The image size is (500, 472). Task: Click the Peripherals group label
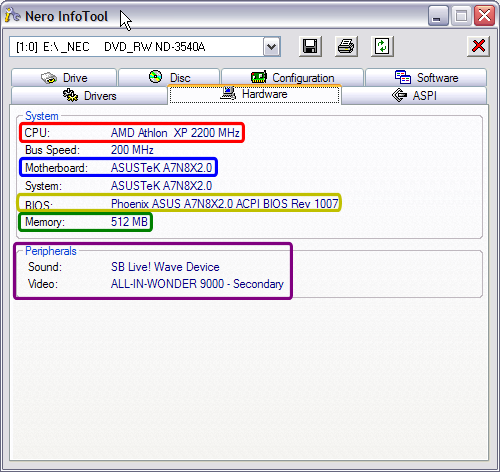click(51, 251)
